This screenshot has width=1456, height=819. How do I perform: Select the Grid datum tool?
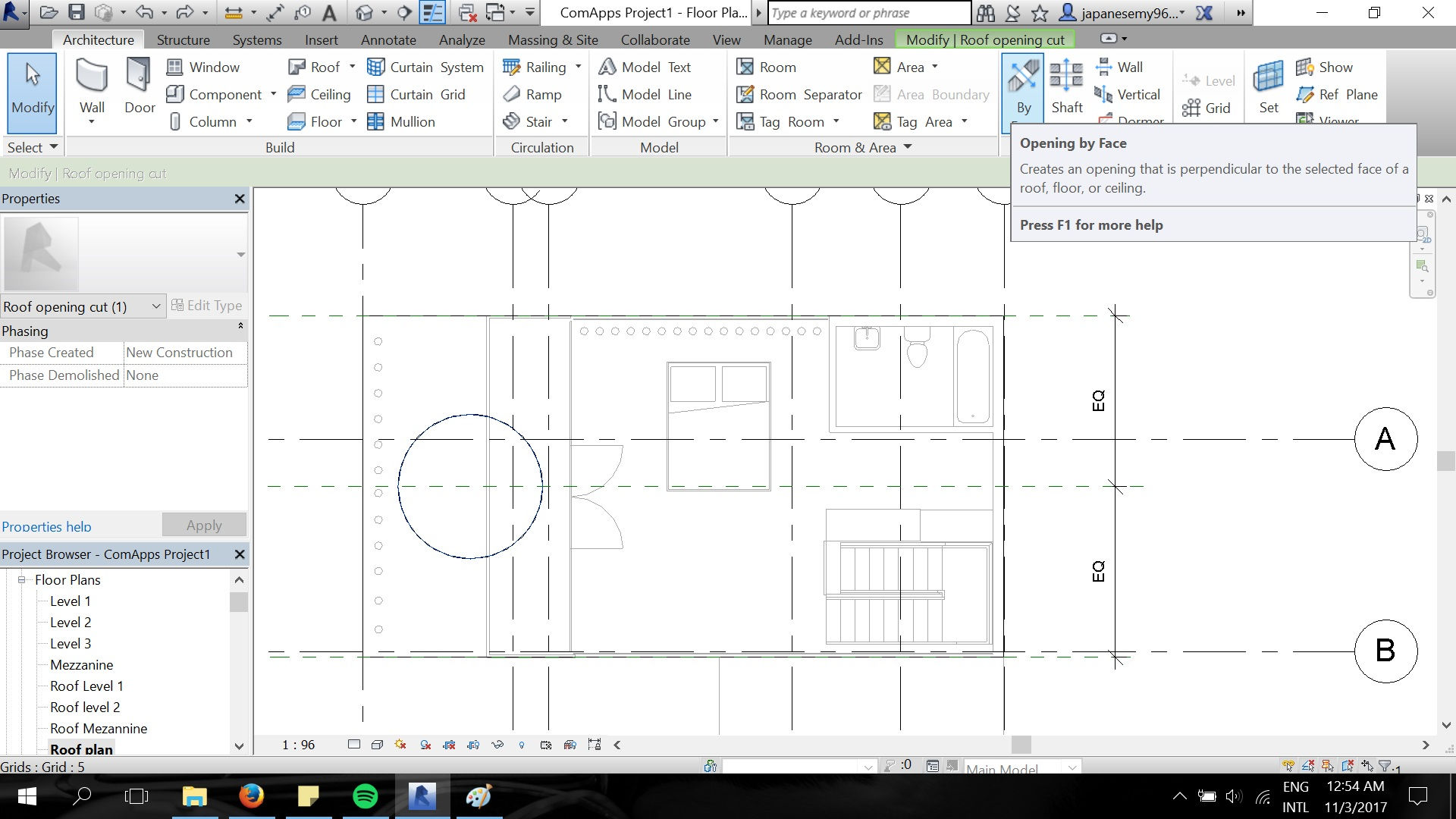[1207, 108]
